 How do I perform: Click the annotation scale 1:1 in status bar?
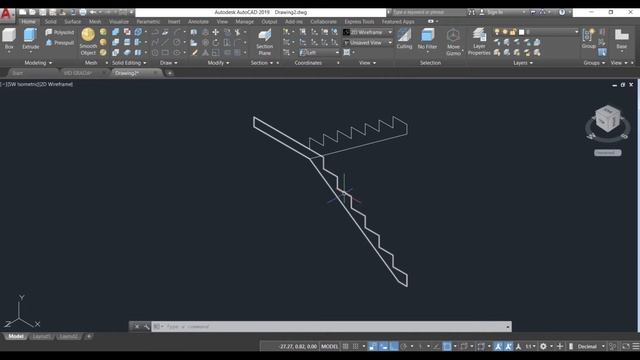[x=530, y=346]
